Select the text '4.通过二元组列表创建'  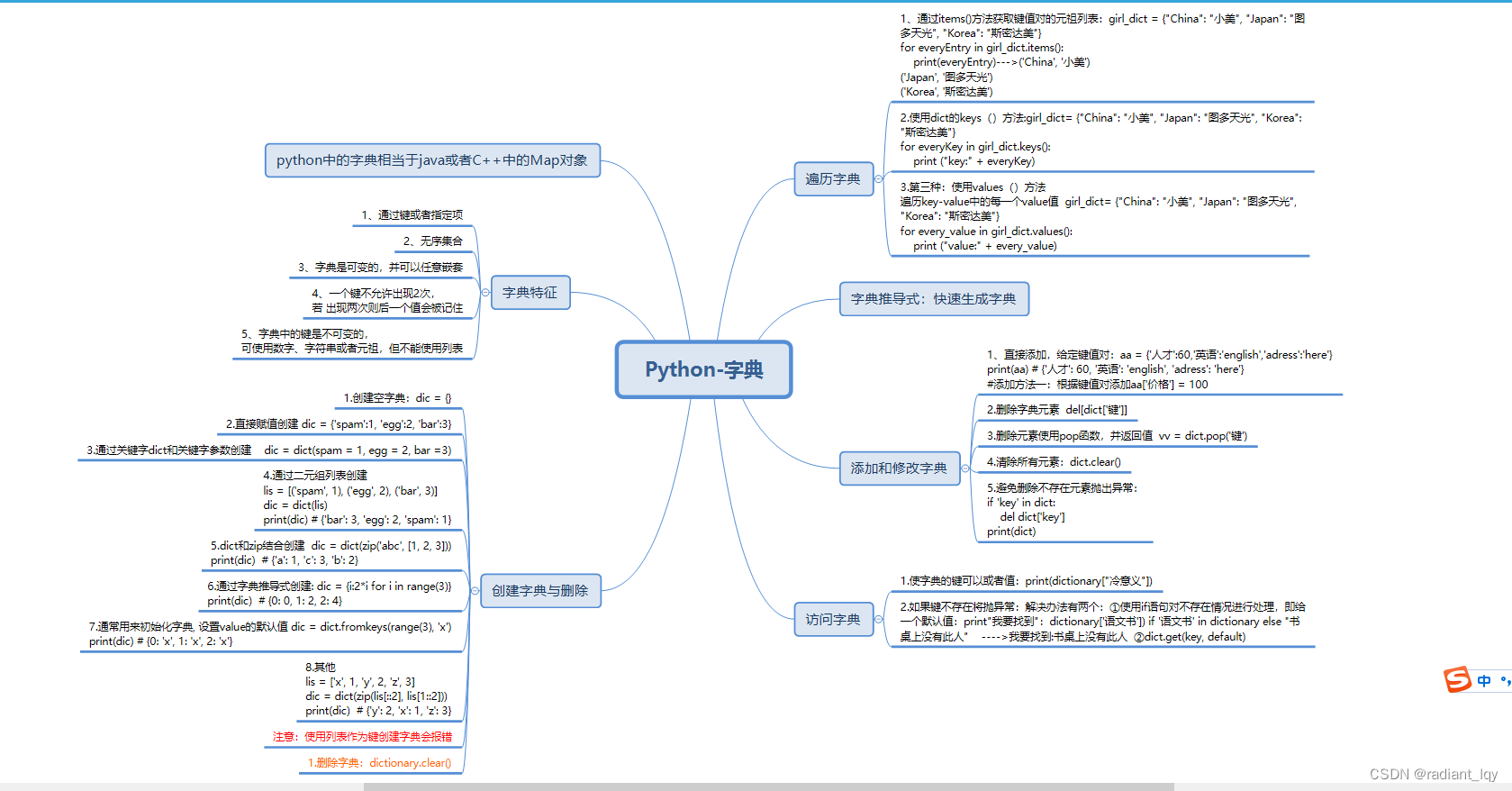point(315,476)
